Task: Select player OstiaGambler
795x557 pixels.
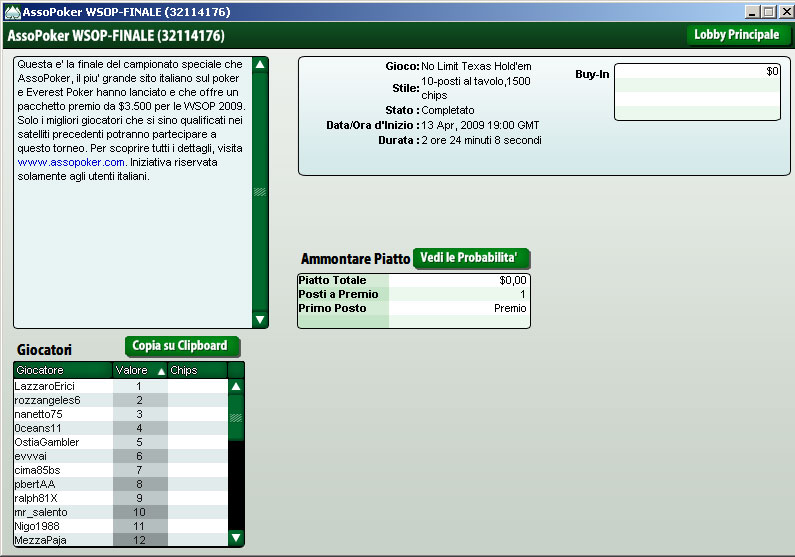Action: click(x=121, y=442)
